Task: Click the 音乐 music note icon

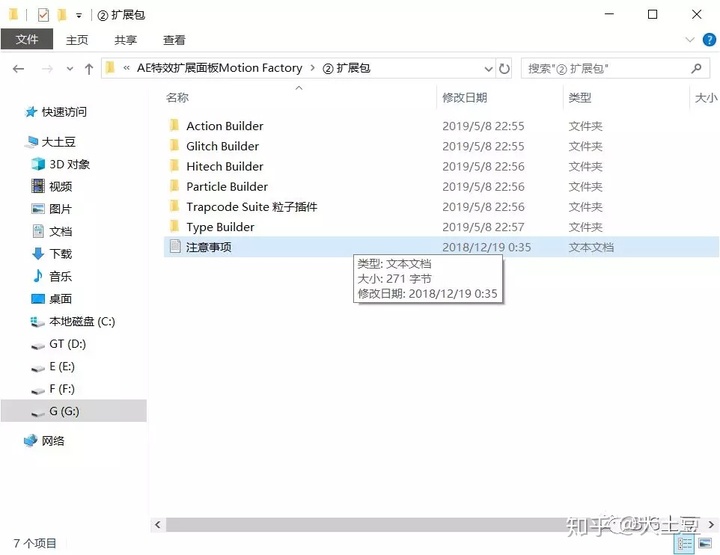Action: click(x=38, y=275)
